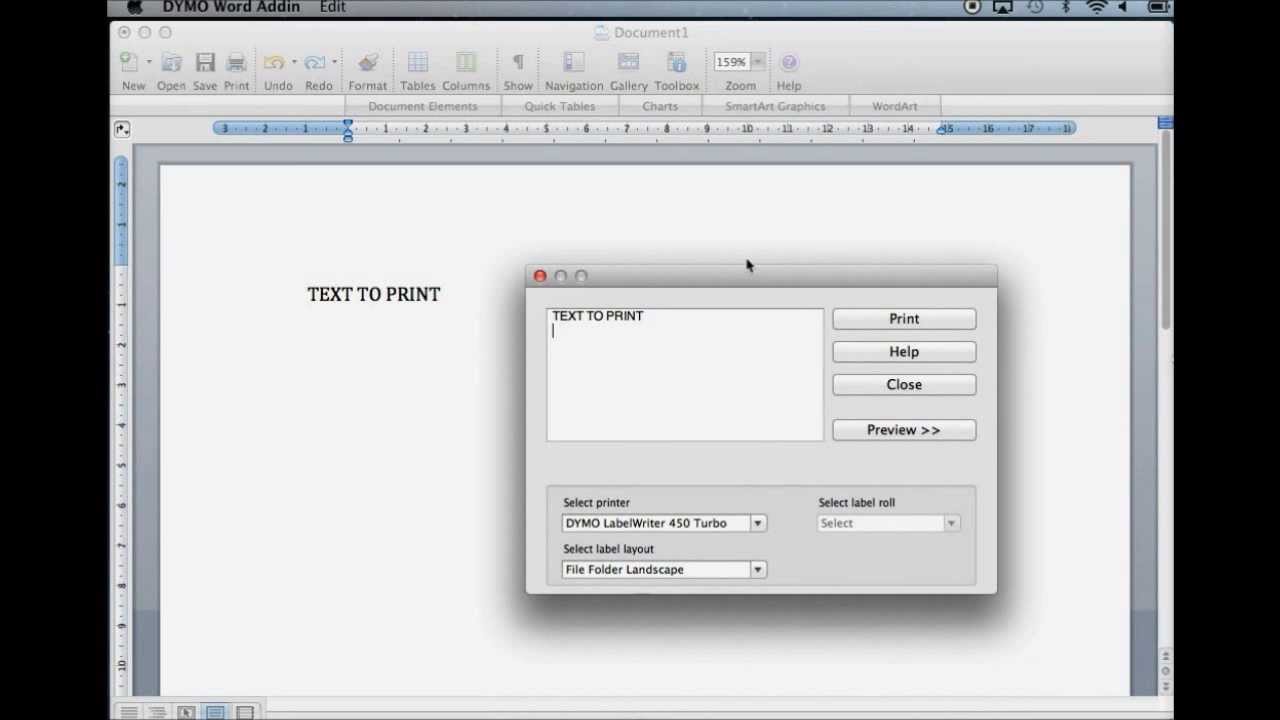Click the document title proxy icon
Screen dimensions: 1280x720
tap(602, 33)
